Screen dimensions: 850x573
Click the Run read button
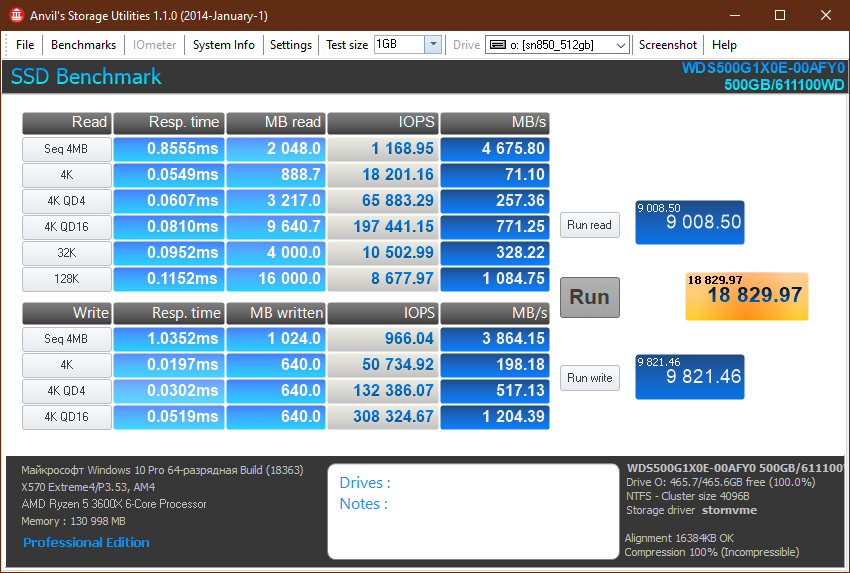[589, 225]
